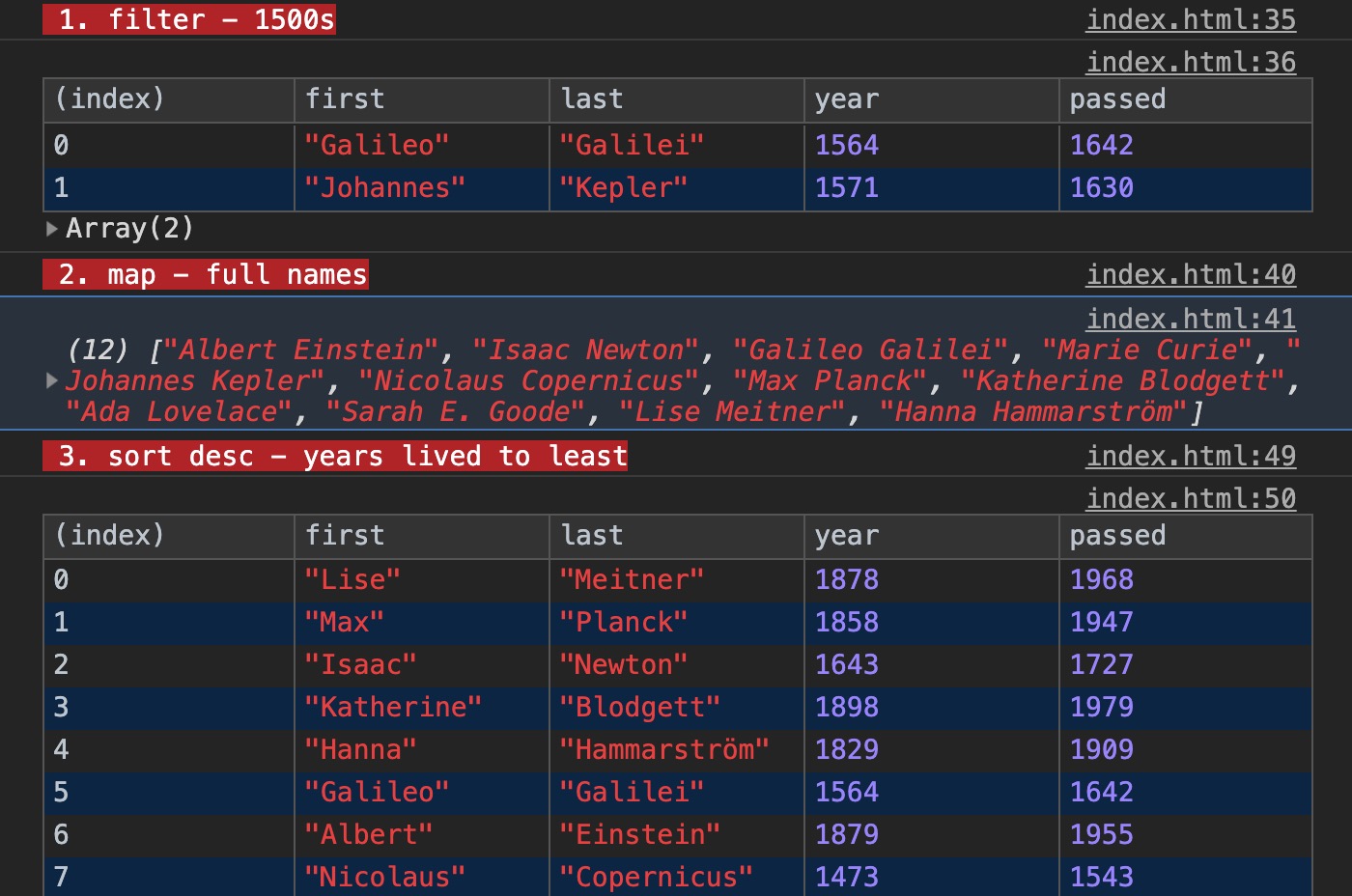The width and height of the screenshot is (1352, 896).
Task: Click the "Meitner" last name cell
Action: (676, 579)
